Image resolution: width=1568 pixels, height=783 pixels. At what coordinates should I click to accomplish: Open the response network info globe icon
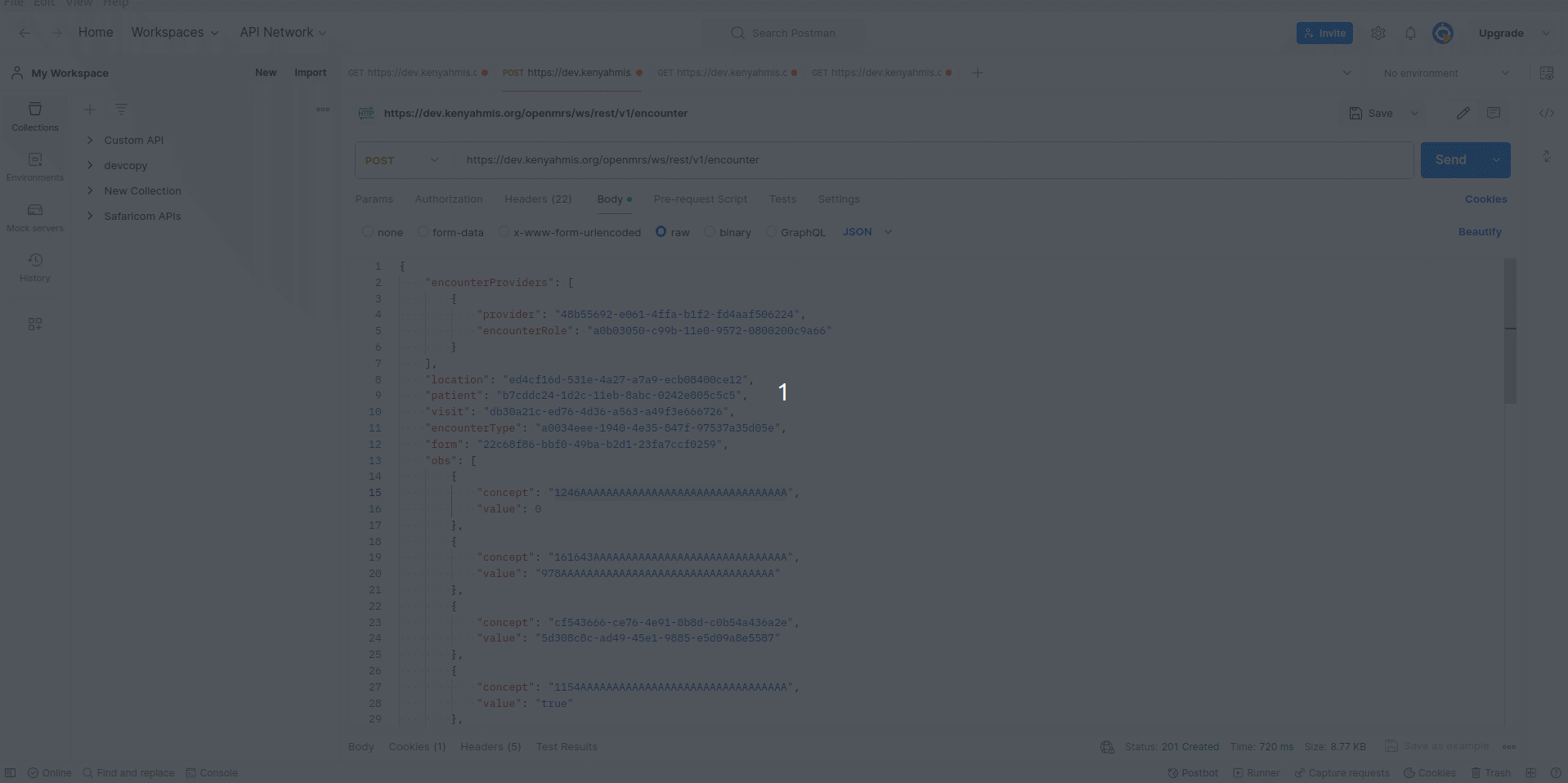pos(1107,747)
